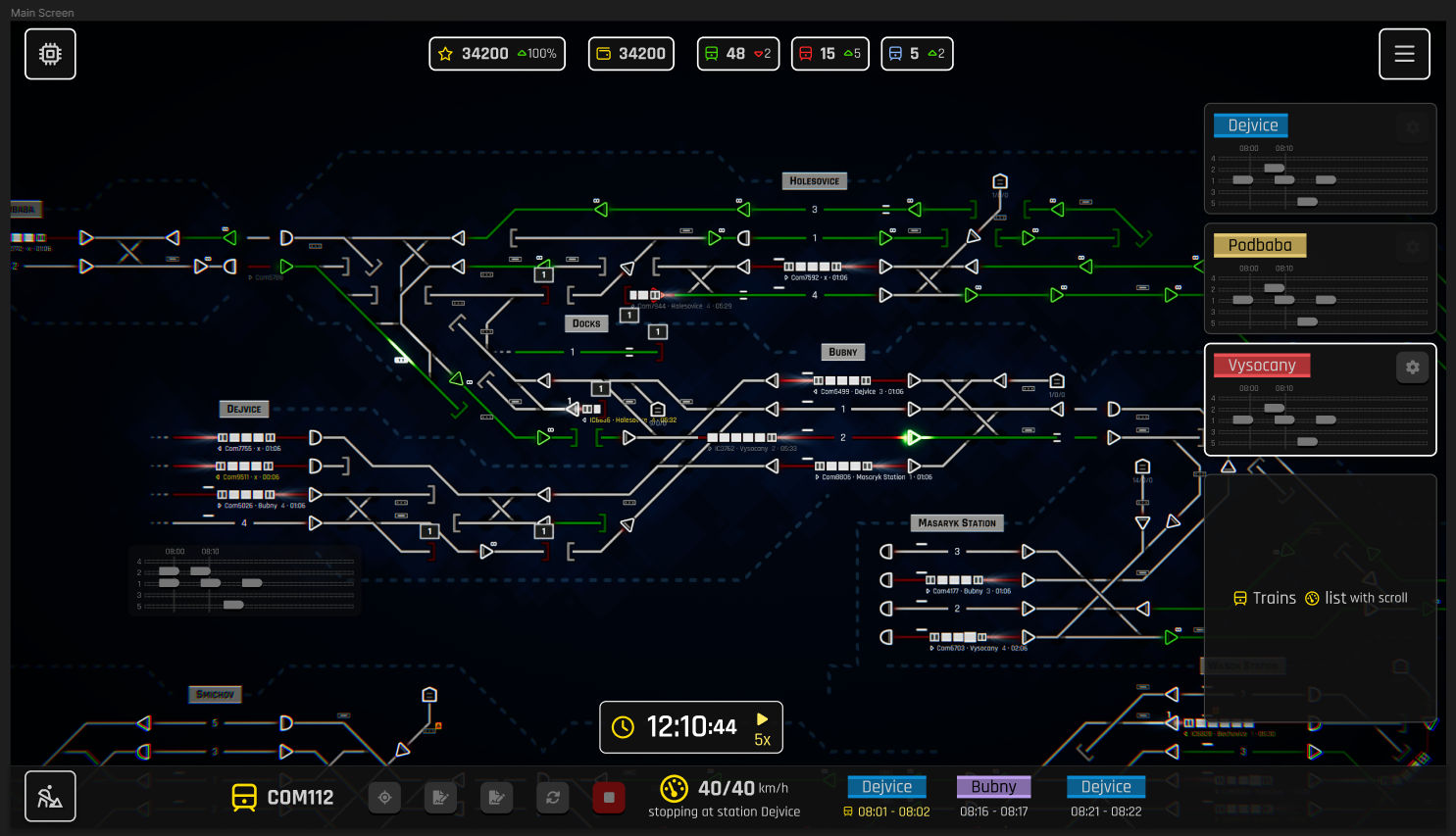Expand the 48 commuter trains counter
The image size is (1456, 836).
[737, 54]
